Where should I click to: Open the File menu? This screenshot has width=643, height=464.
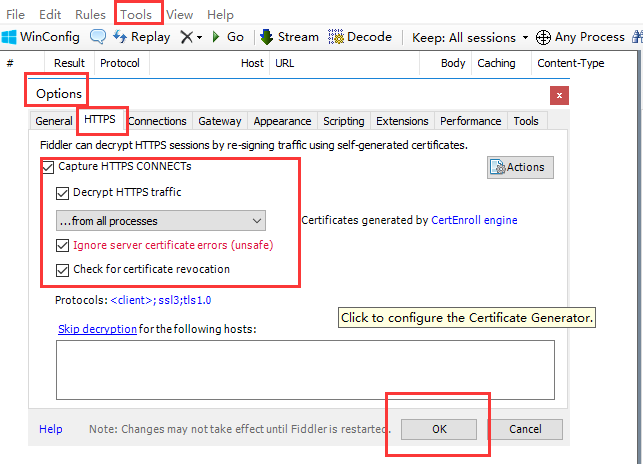coord(16,15)
